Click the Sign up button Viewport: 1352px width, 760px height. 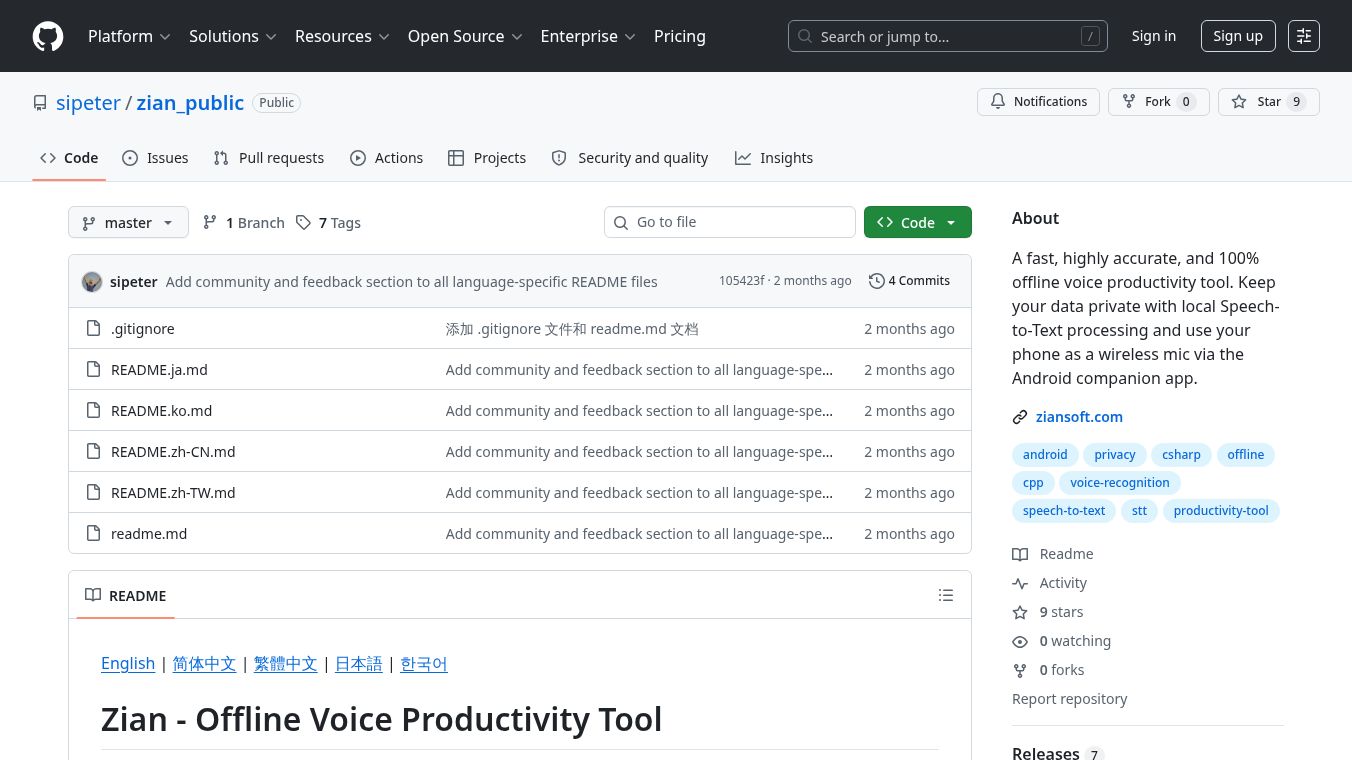[x=1238, y=36]
